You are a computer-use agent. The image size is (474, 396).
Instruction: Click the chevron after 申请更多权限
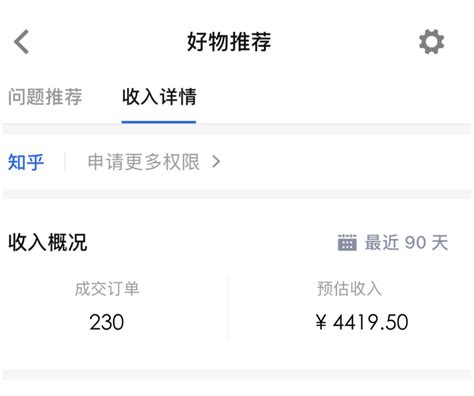click(216, 162)
